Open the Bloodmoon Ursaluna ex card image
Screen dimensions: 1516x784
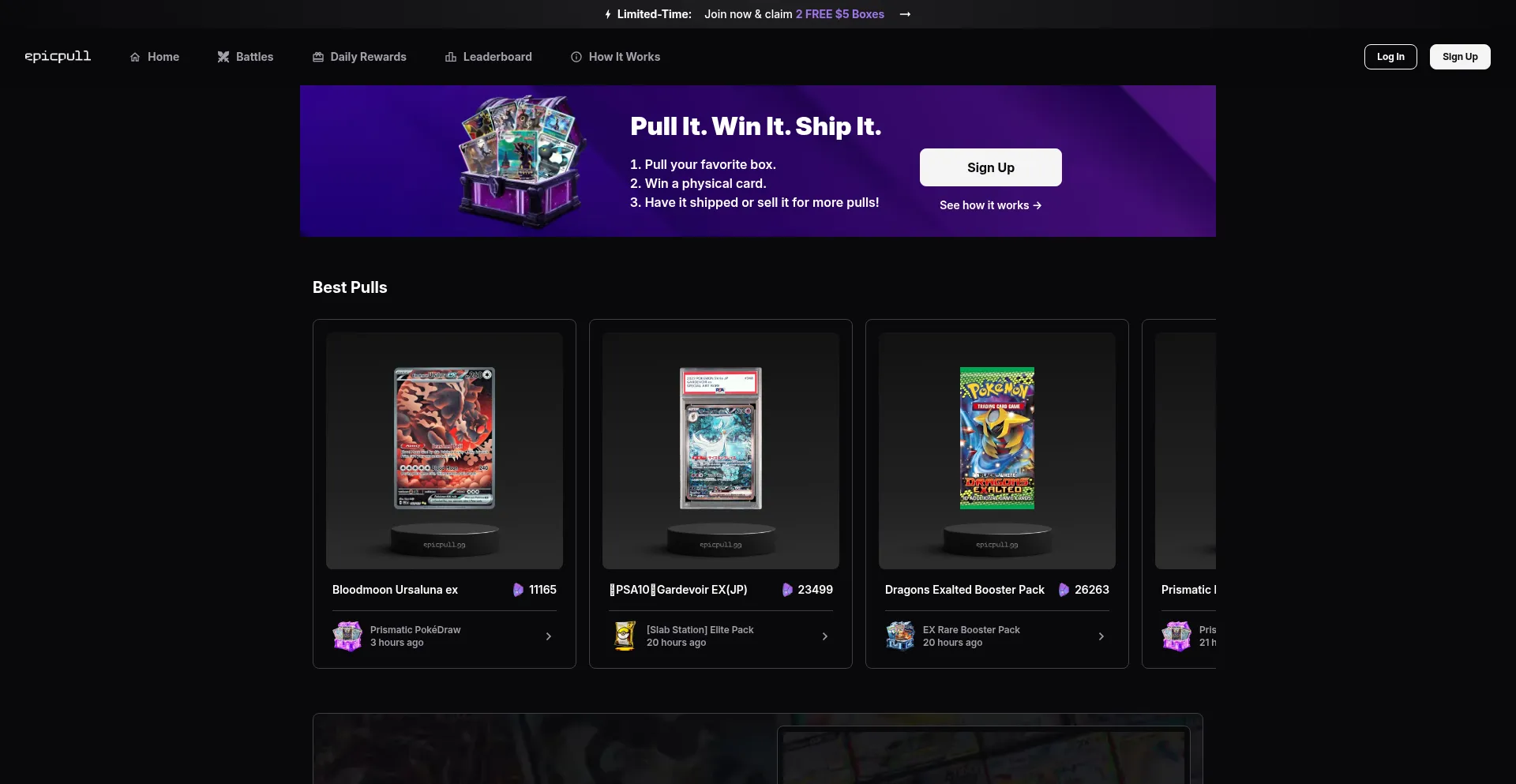pyautogui.click(x=445, y=438)
